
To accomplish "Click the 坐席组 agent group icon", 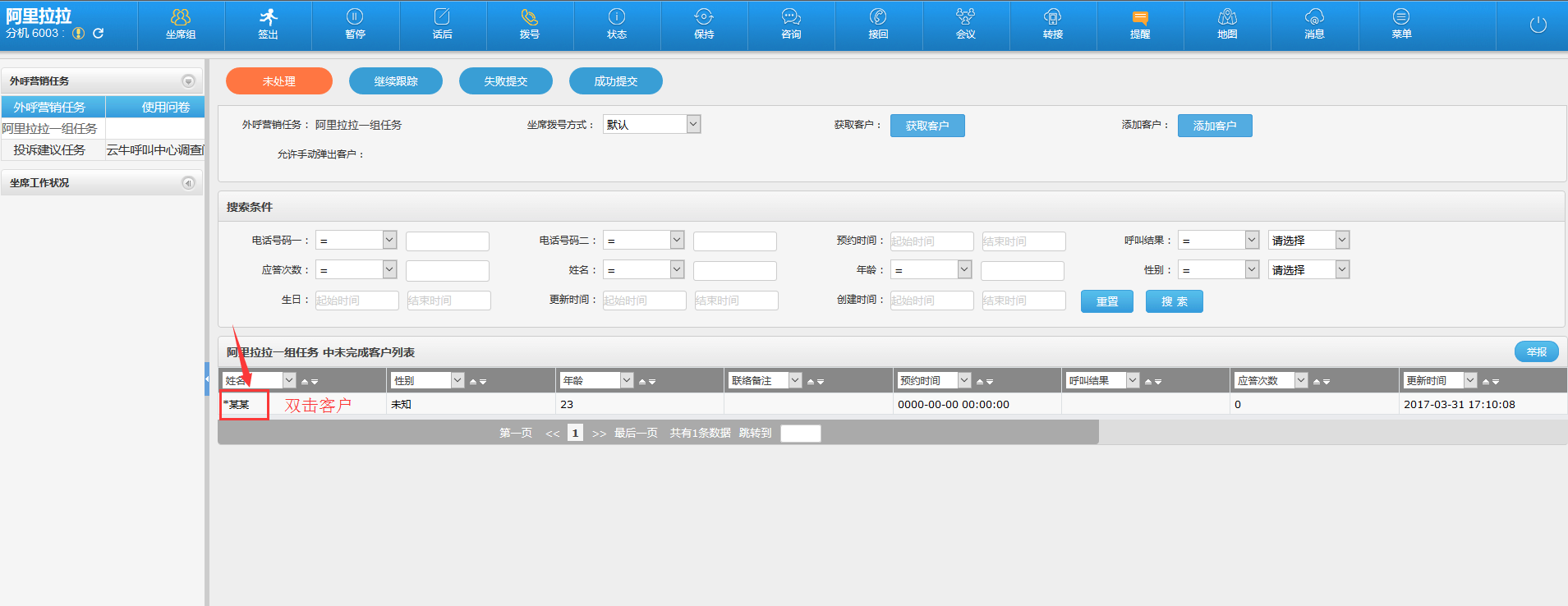I will click(181, 24).
